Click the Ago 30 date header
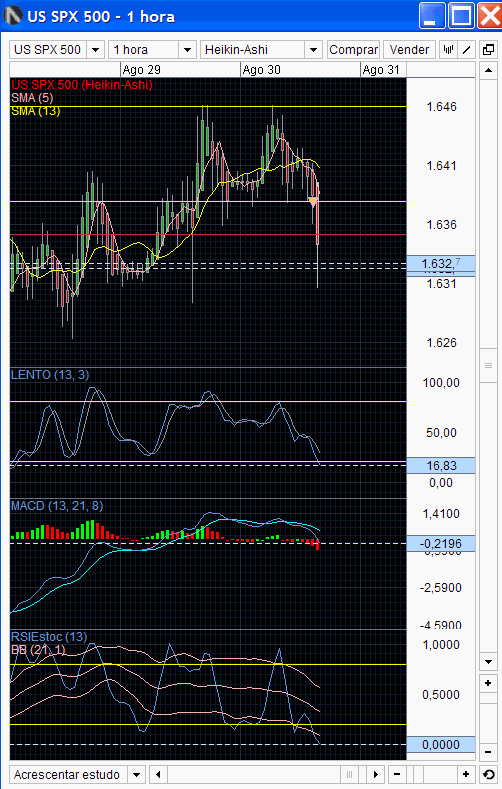The image size is (502, 789). click(261, 70)
